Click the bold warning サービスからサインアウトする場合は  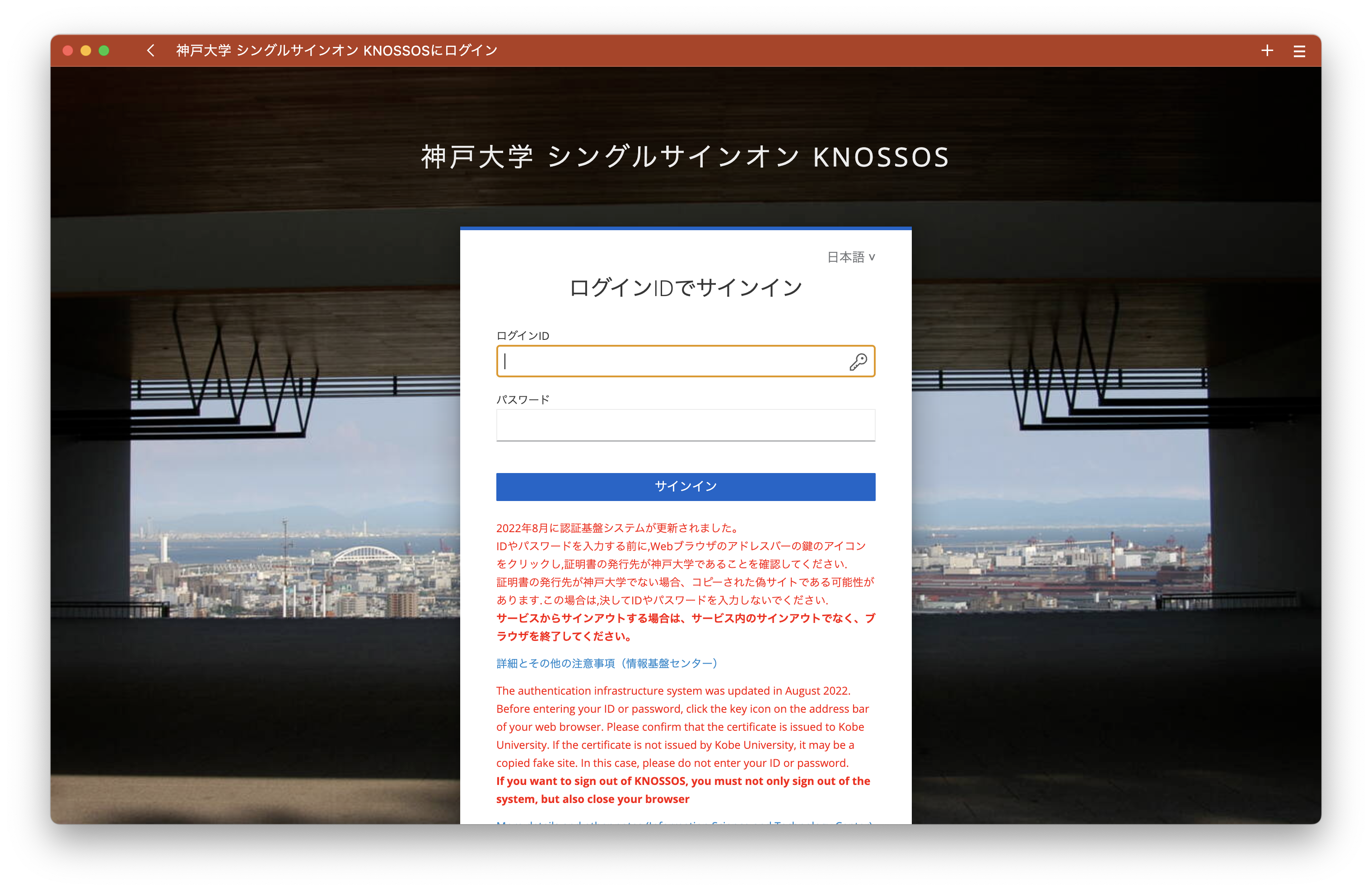(x=588, y=618)
